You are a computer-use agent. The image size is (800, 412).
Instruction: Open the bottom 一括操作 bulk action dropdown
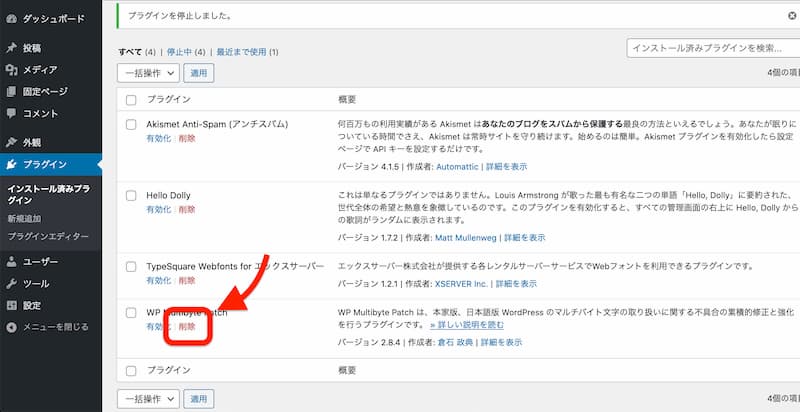click(148, 399)
